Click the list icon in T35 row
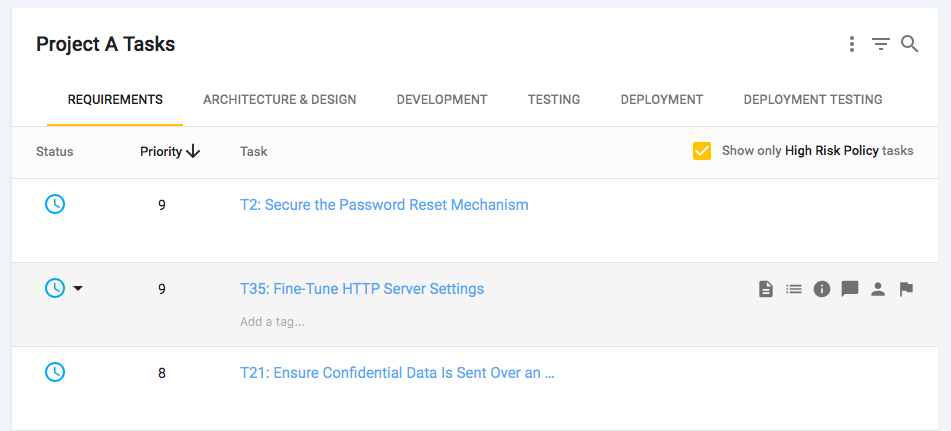Screen dimensions: 951x431 794,289
